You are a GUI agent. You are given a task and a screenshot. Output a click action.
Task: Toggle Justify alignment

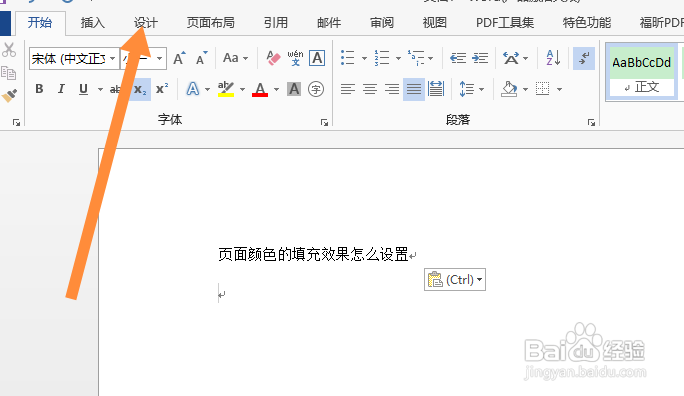tap(414, 89)
